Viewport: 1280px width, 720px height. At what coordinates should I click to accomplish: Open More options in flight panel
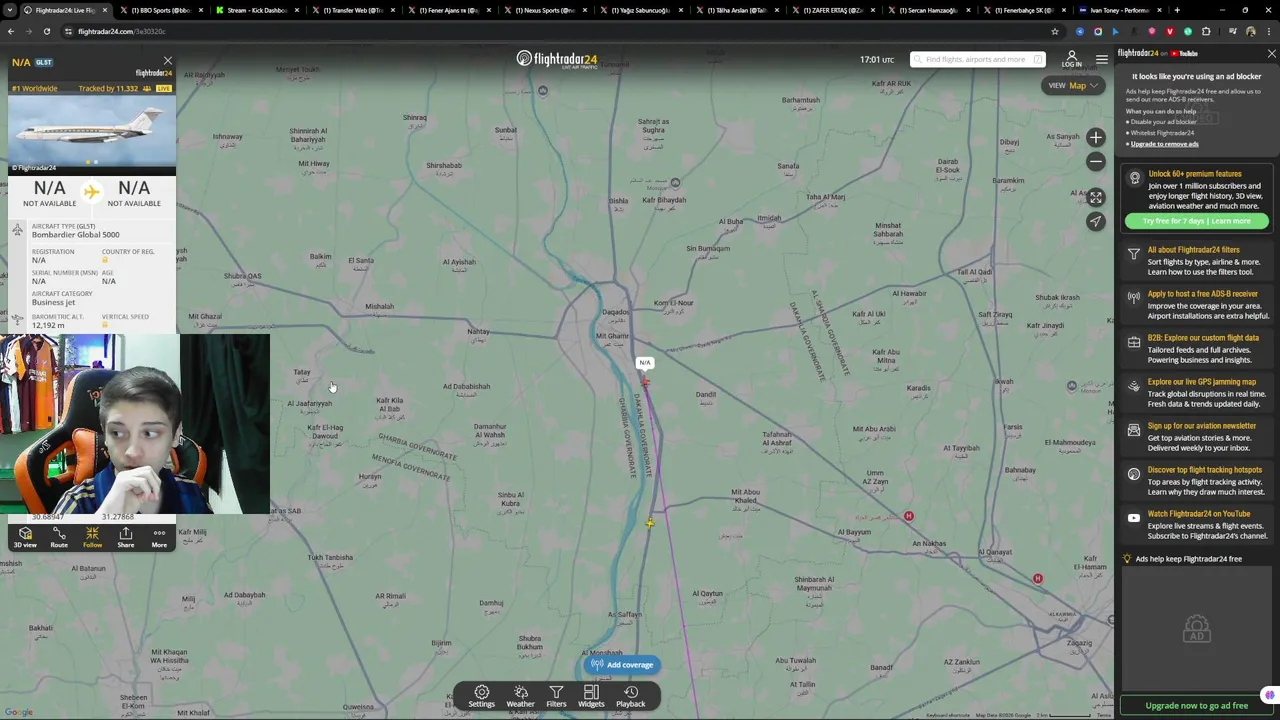[x=159, y=538]
